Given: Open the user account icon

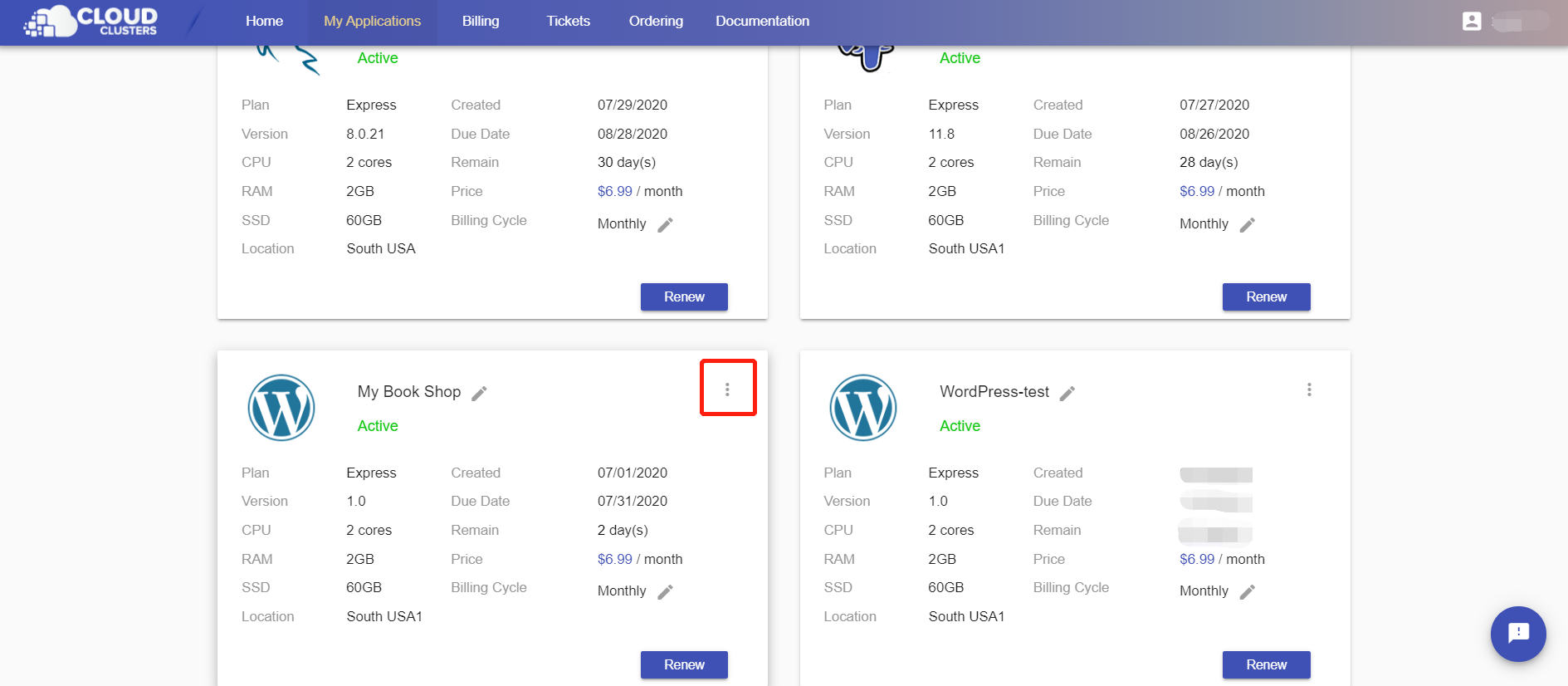Looking at the screenshot, I should pyautogui.click(x=1472, y=22).
